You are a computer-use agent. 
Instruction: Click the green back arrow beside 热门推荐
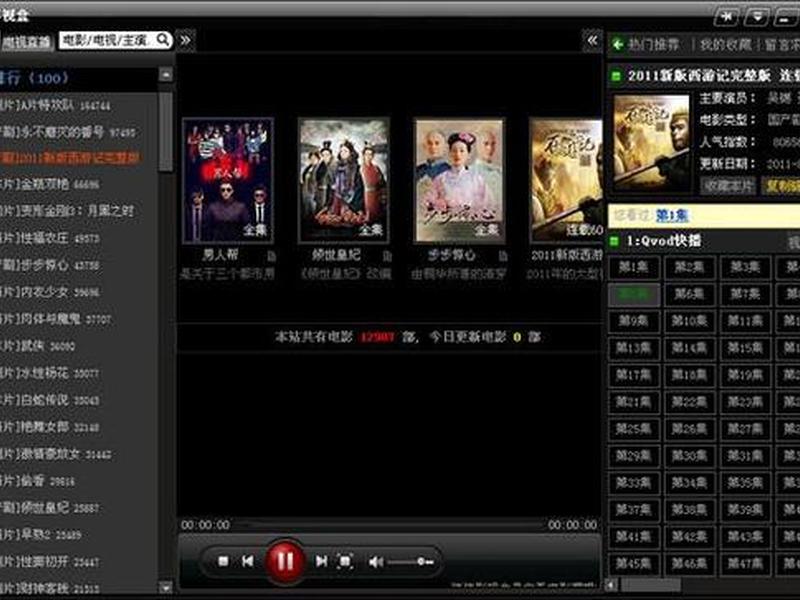tap(617, 44)
